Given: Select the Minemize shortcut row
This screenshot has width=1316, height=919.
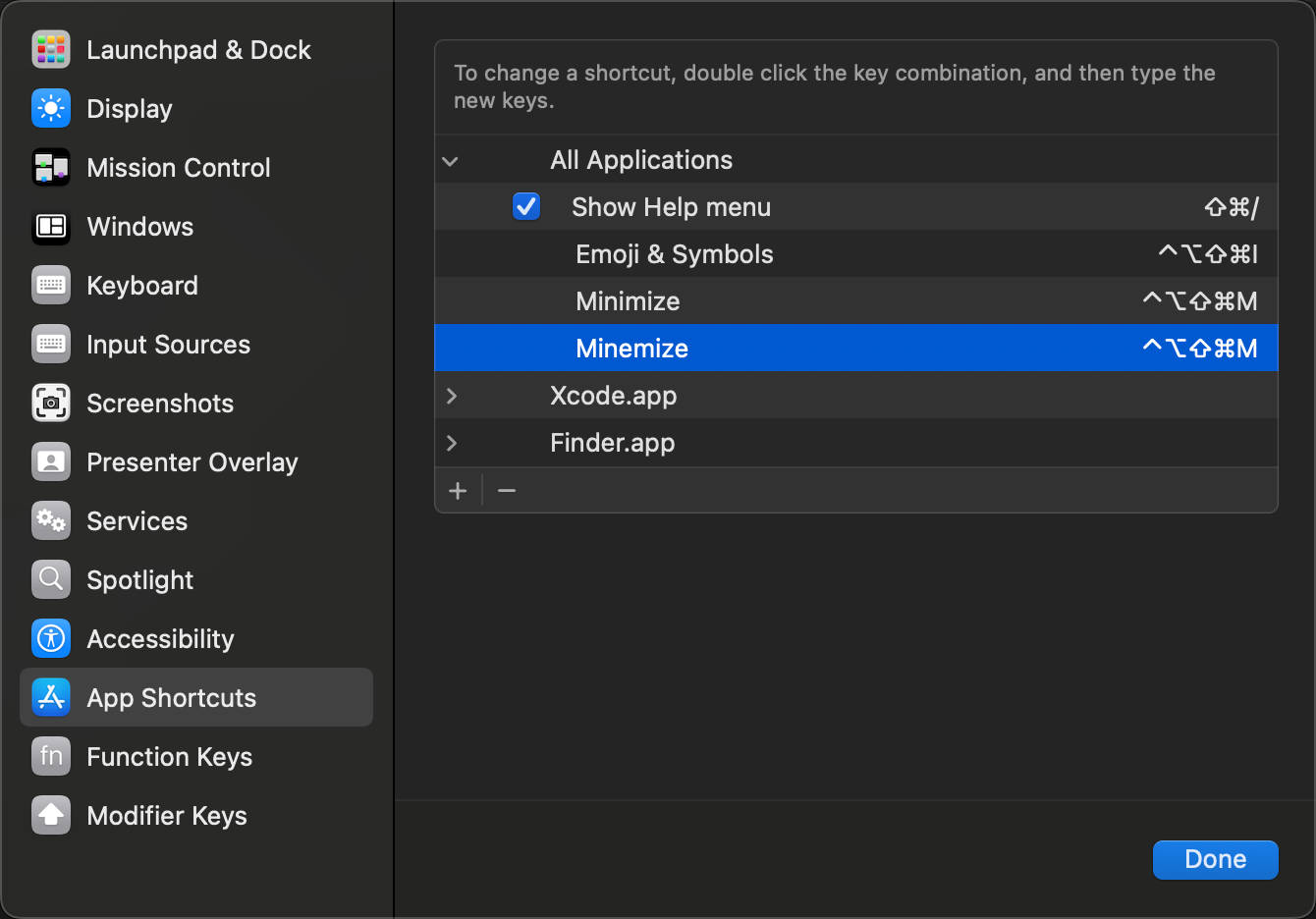Looking at the screenshot, I should point(856,349).
